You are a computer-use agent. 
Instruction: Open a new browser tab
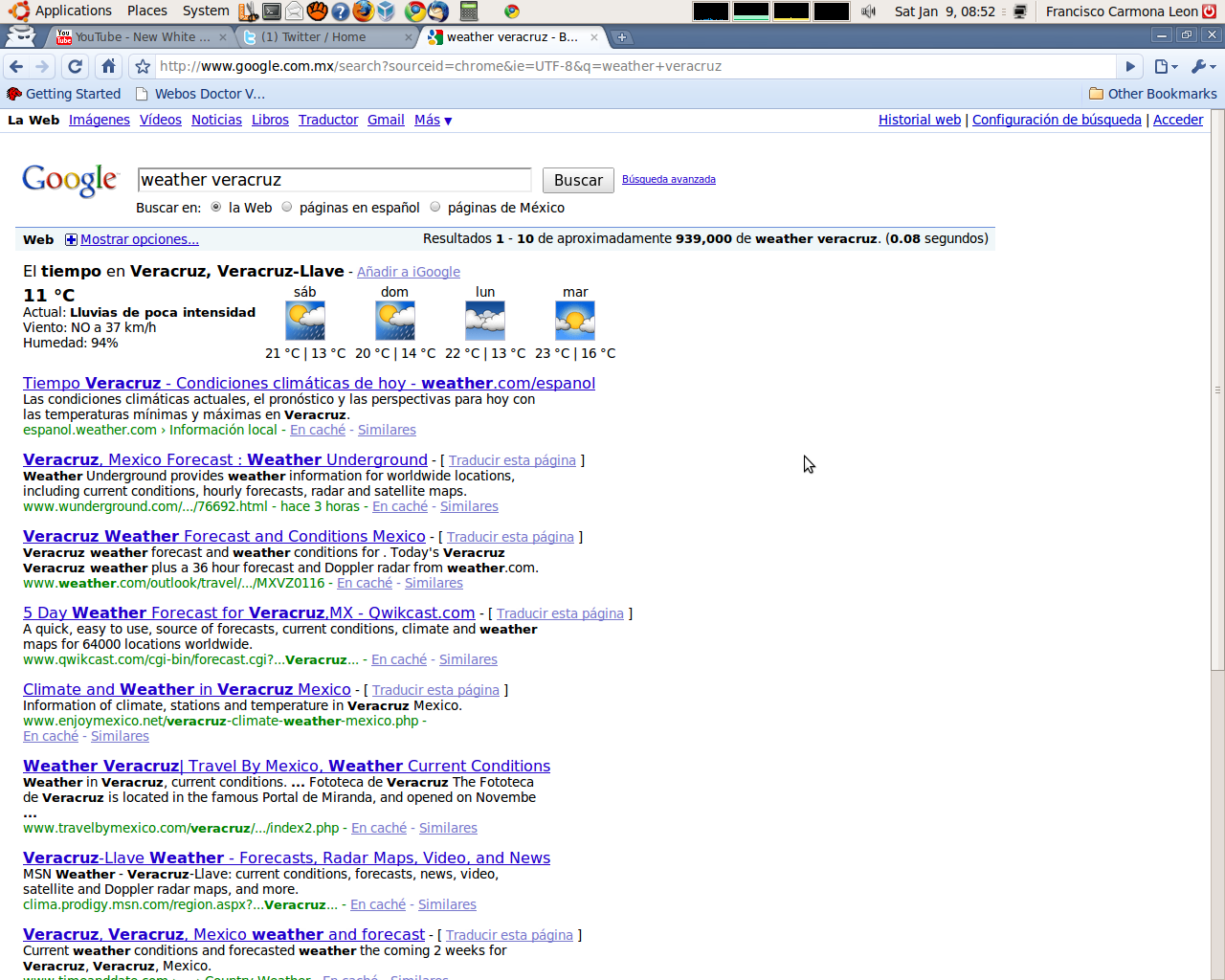[622, 37]
